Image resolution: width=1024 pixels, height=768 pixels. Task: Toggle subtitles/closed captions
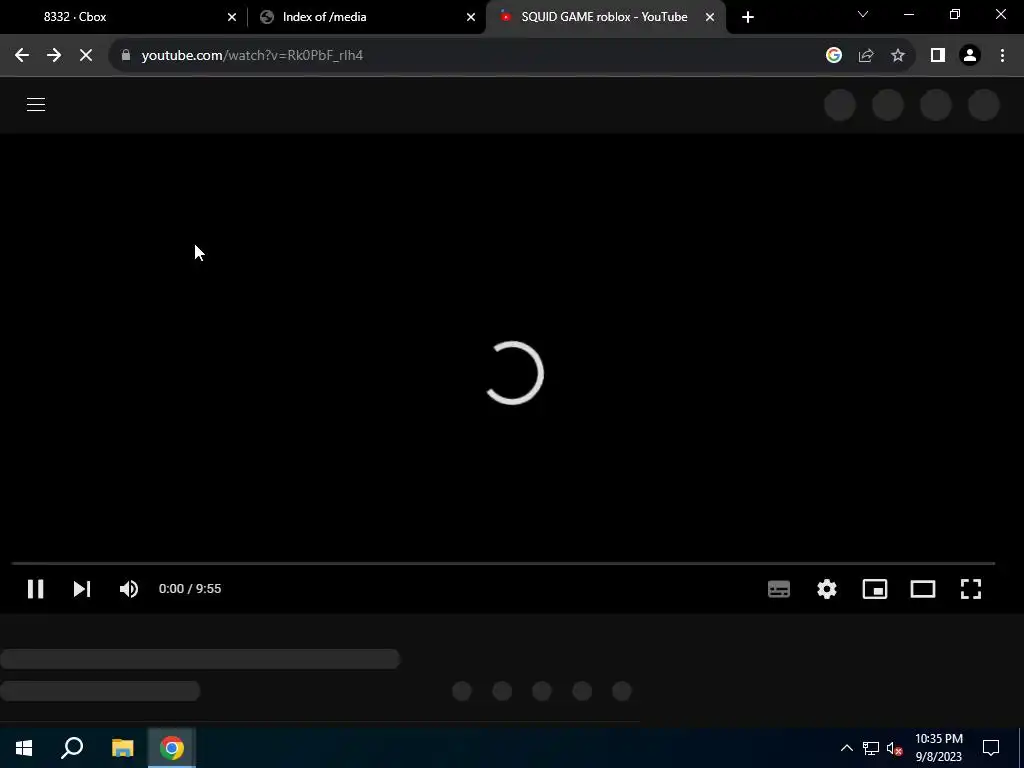click(778, 589)
